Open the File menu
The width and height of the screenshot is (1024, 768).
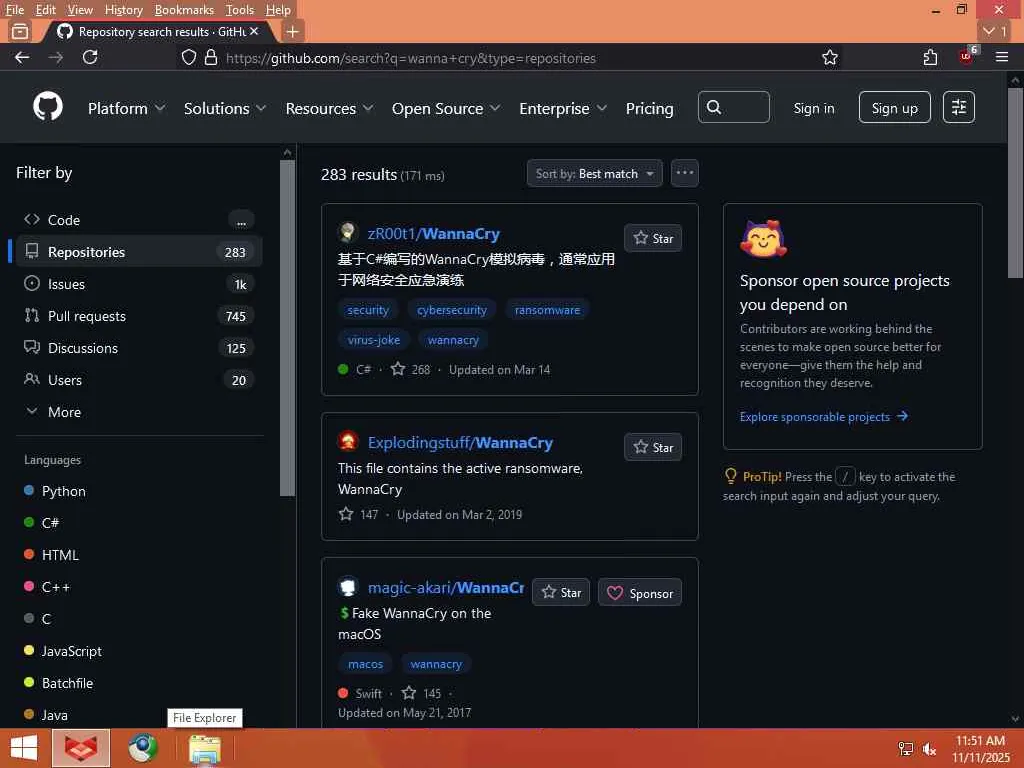pos(14,10)
